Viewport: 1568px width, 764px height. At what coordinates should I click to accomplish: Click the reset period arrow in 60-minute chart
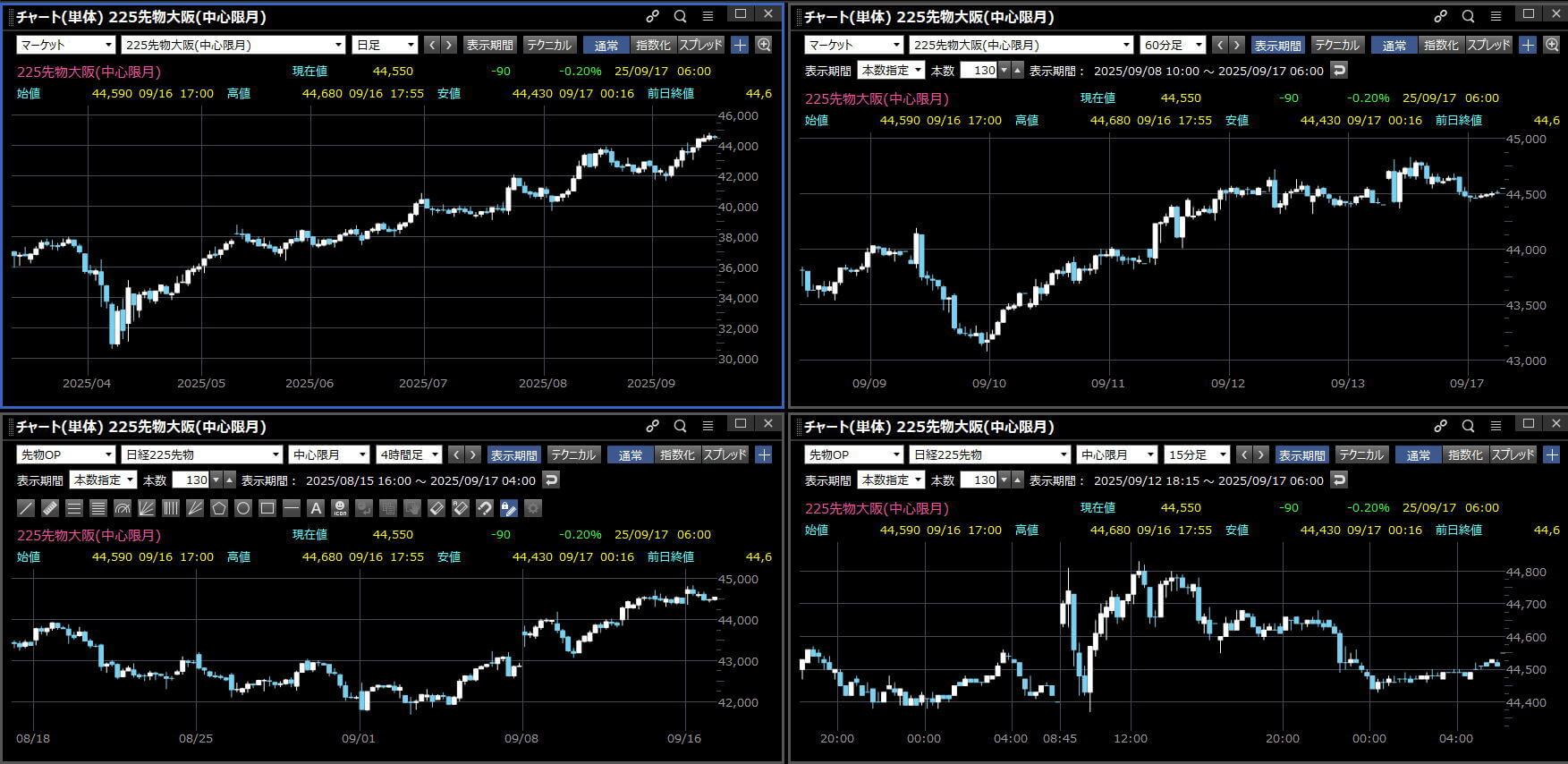1339,70
